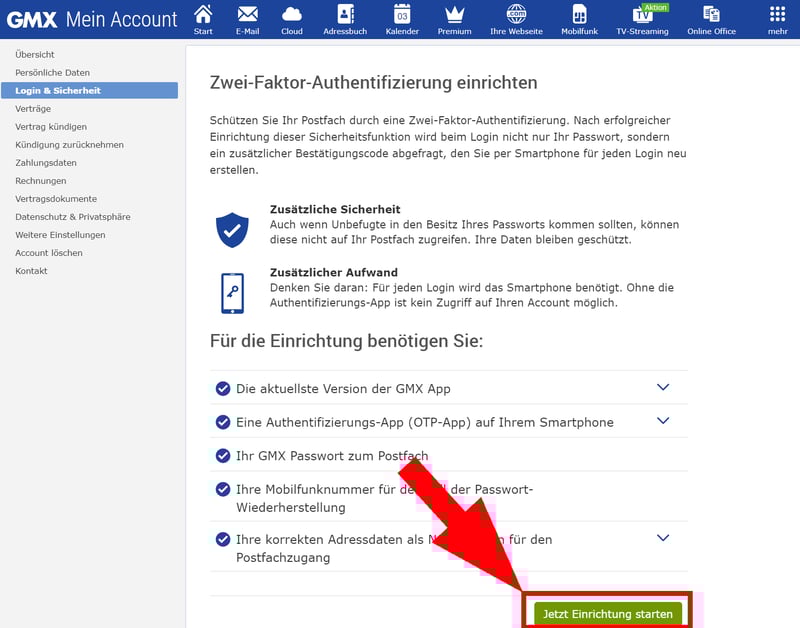Click the Mein Account header title
Viewport: 800px width, 628px height.
point(121,20)
